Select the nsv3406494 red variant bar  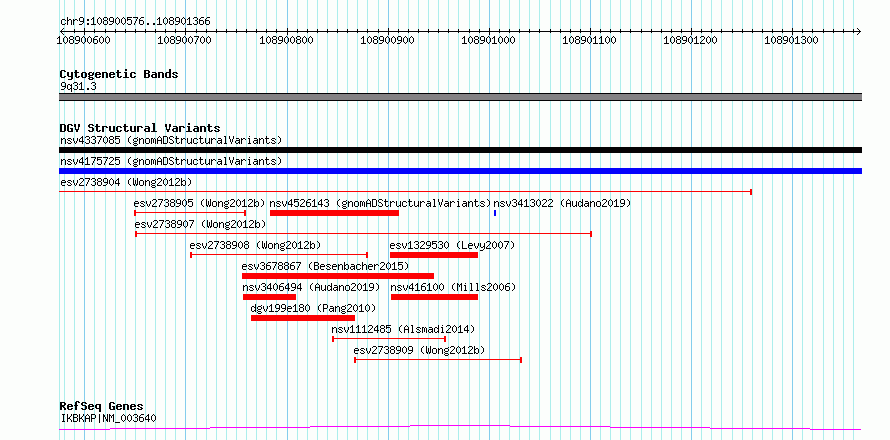(270, 297)
